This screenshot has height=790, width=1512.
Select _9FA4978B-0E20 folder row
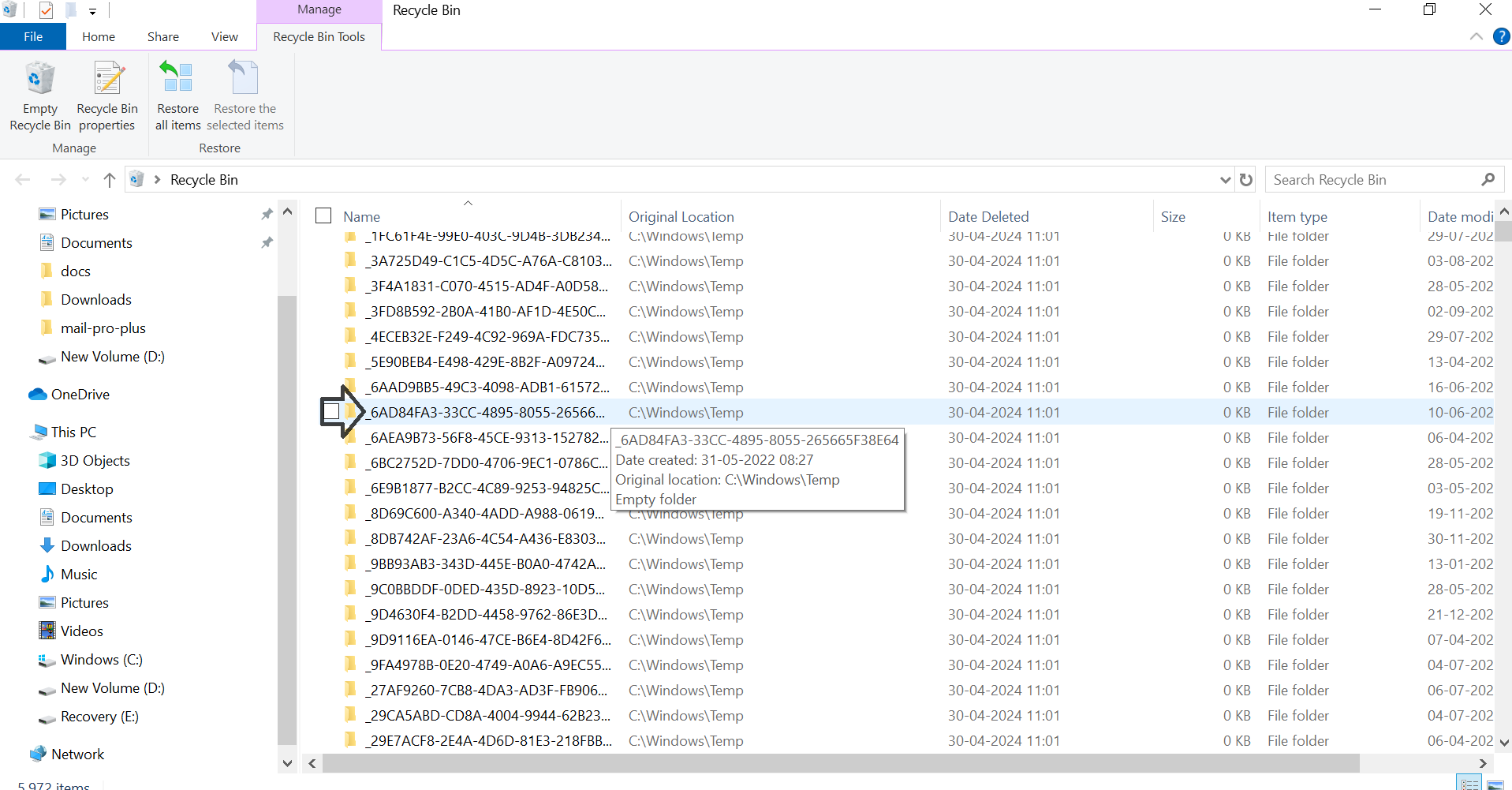pyautogui.click(x=904, y=665)
